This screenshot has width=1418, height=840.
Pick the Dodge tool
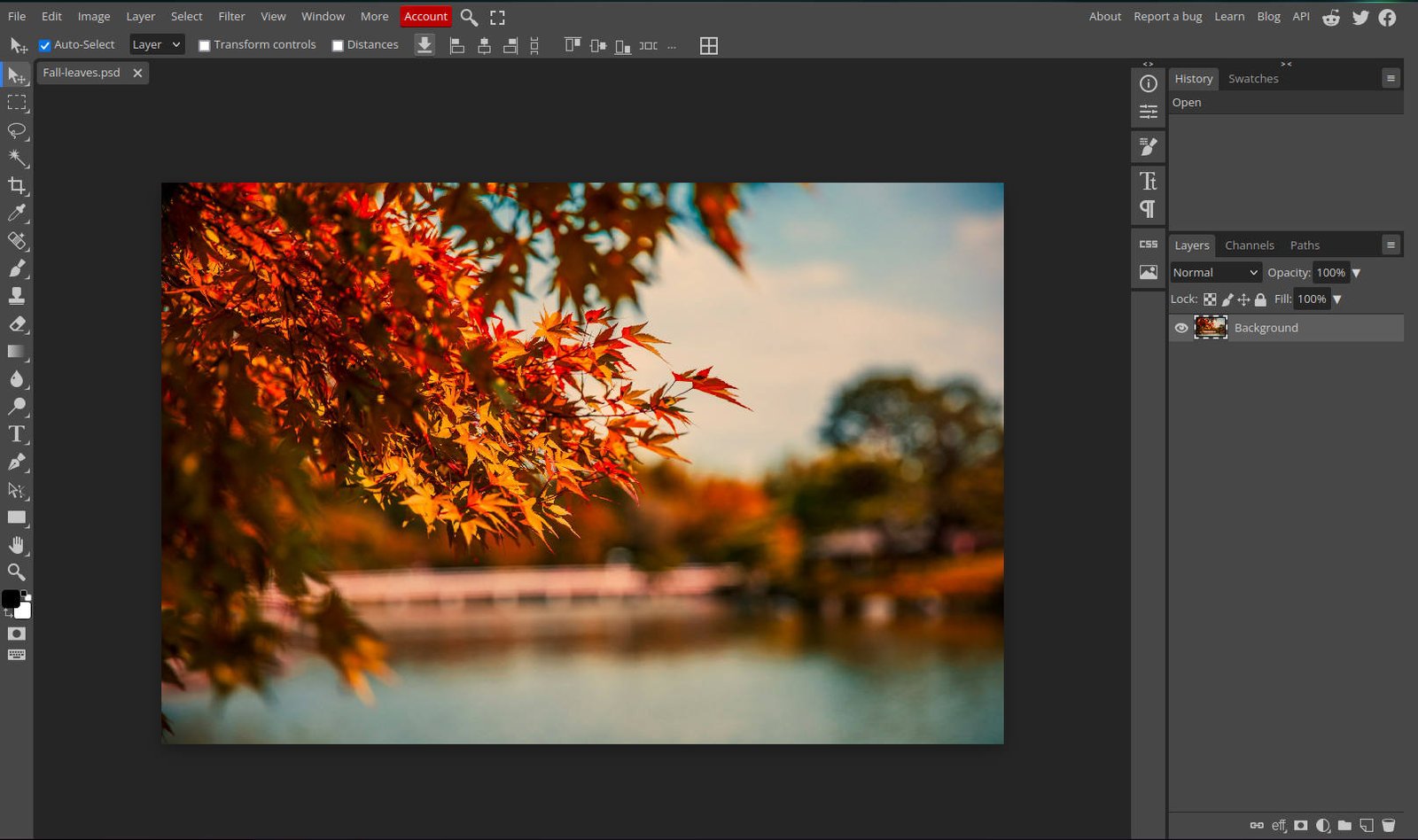tap(17, 407)
